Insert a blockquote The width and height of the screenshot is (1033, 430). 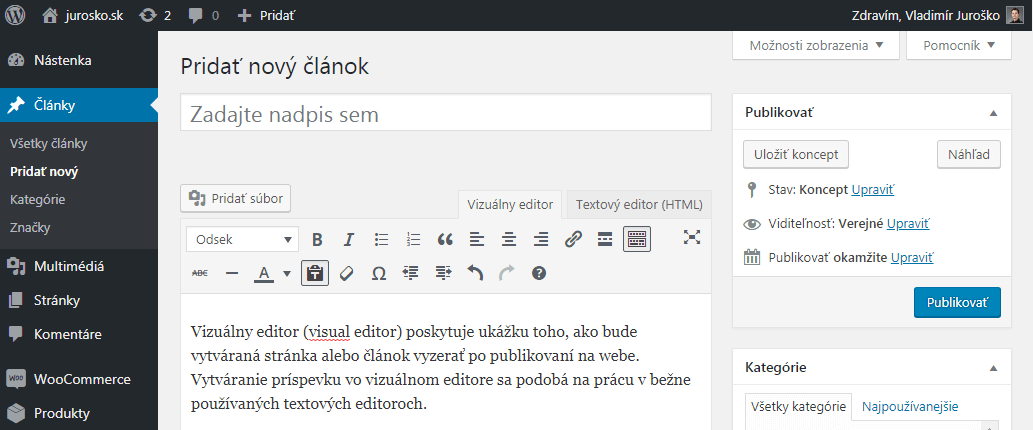pos(445,239)
